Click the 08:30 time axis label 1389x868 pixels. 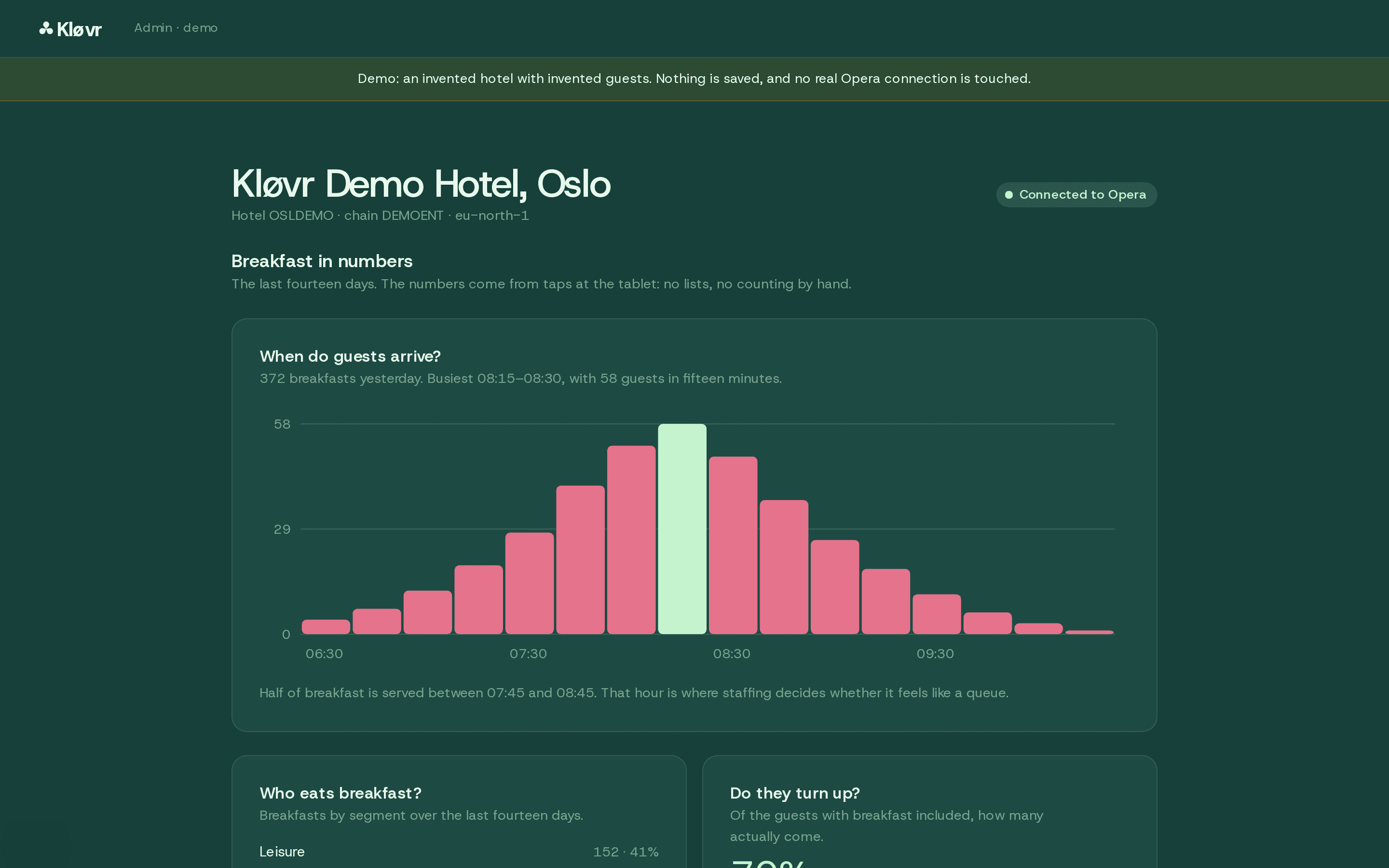732,654
